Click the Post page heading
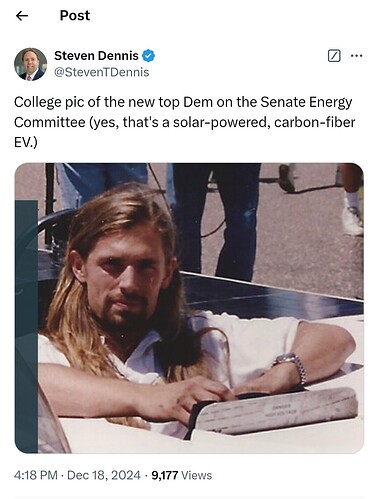This screenshot has height=499, width=378. [x=75, y=15]
